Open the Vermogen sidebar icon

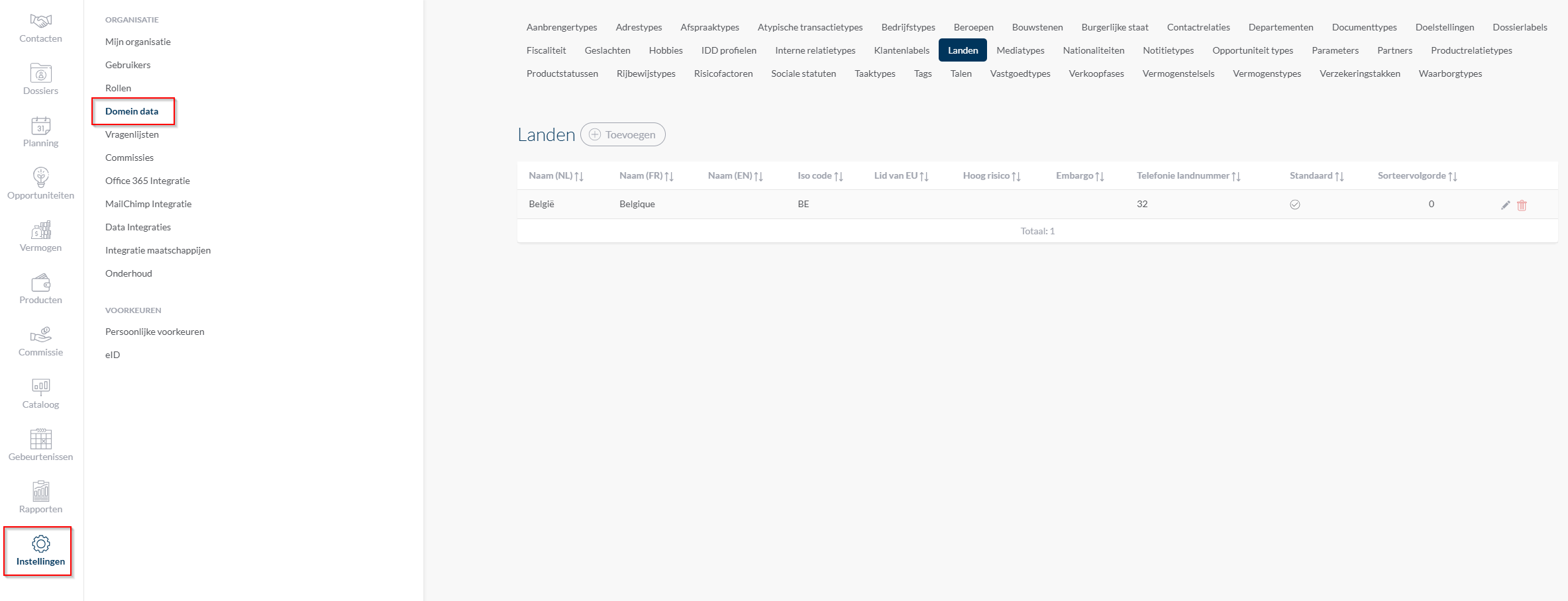[40, 230]
